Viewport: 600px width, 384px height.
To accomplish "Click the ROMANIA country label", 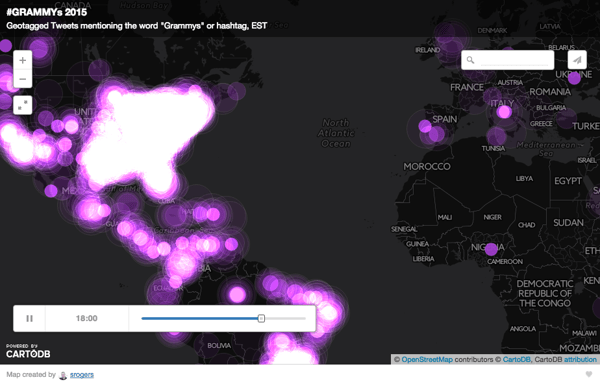I will (550, 92).
